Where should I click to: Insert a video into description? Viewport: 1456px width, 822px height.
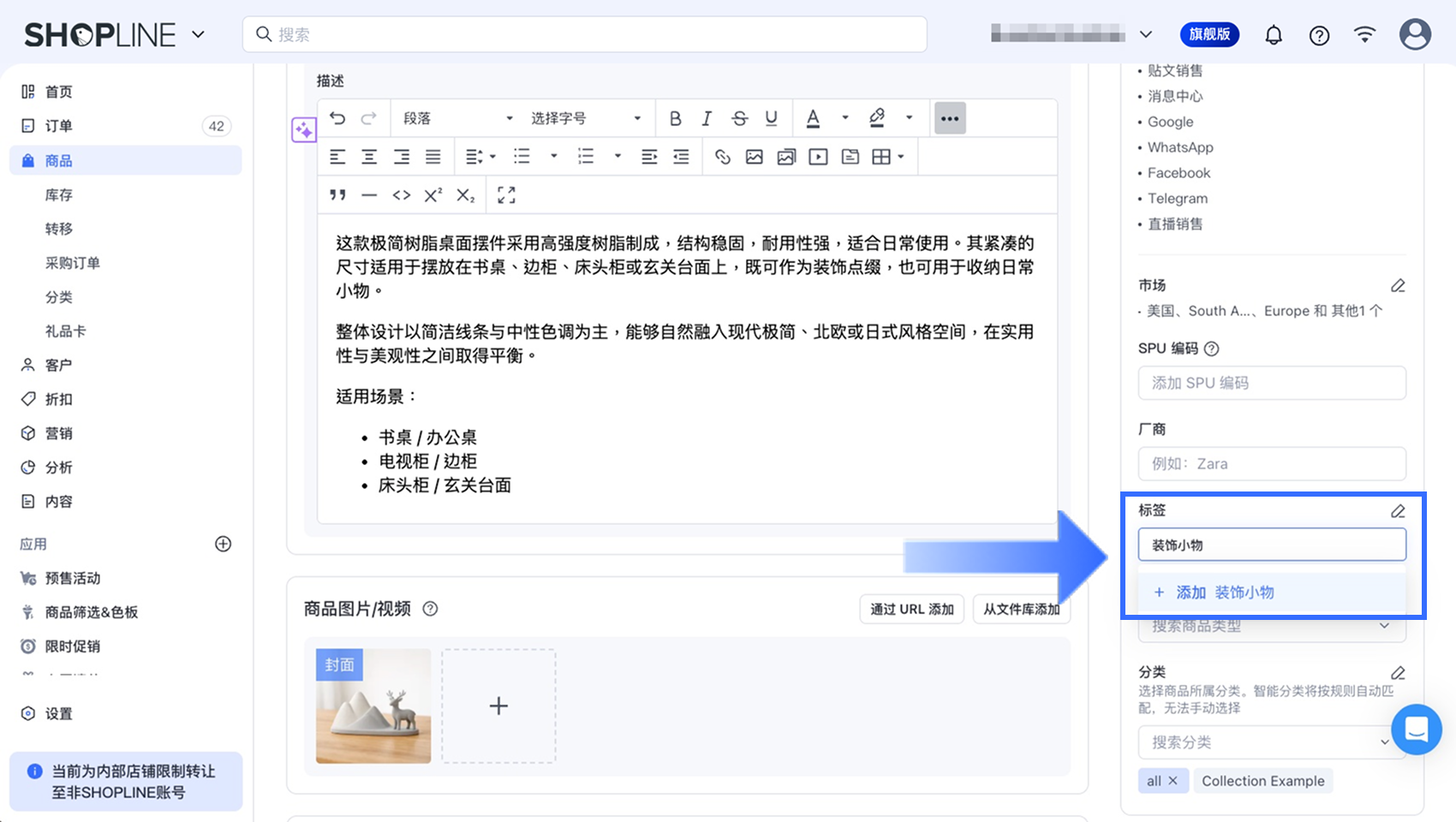pyautogui.click(x=819, y=157)
